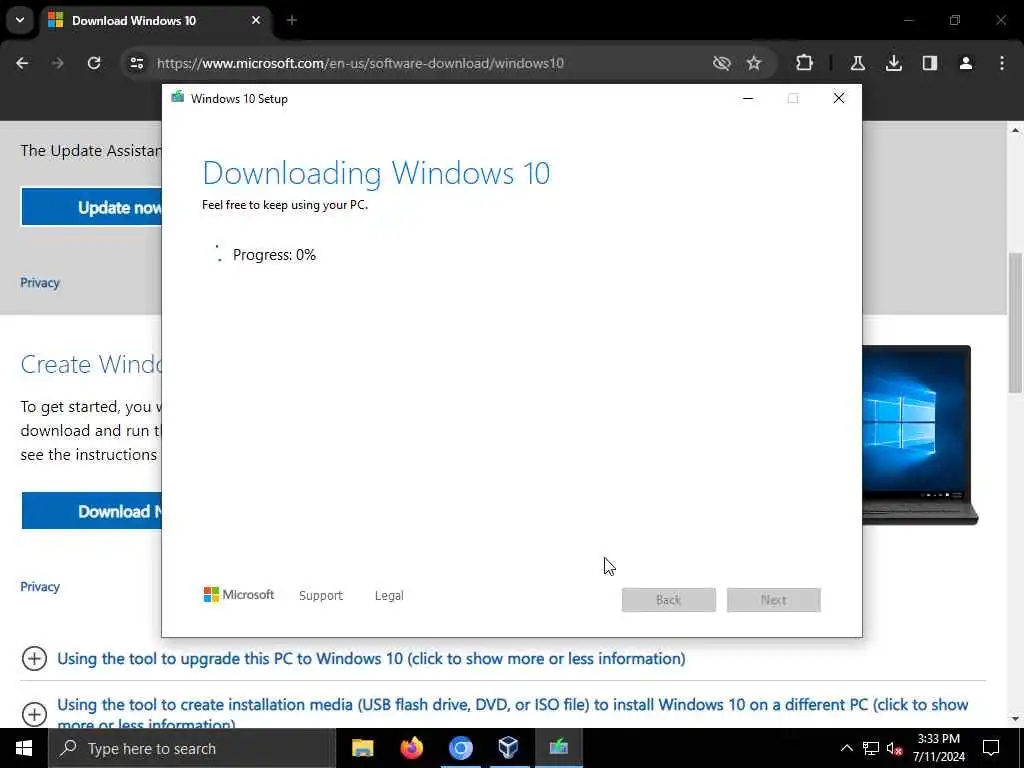This screenshot has height=768, width=1024.
Task: Launch Firefox from the taskbar
Action: tap(411, 748)
